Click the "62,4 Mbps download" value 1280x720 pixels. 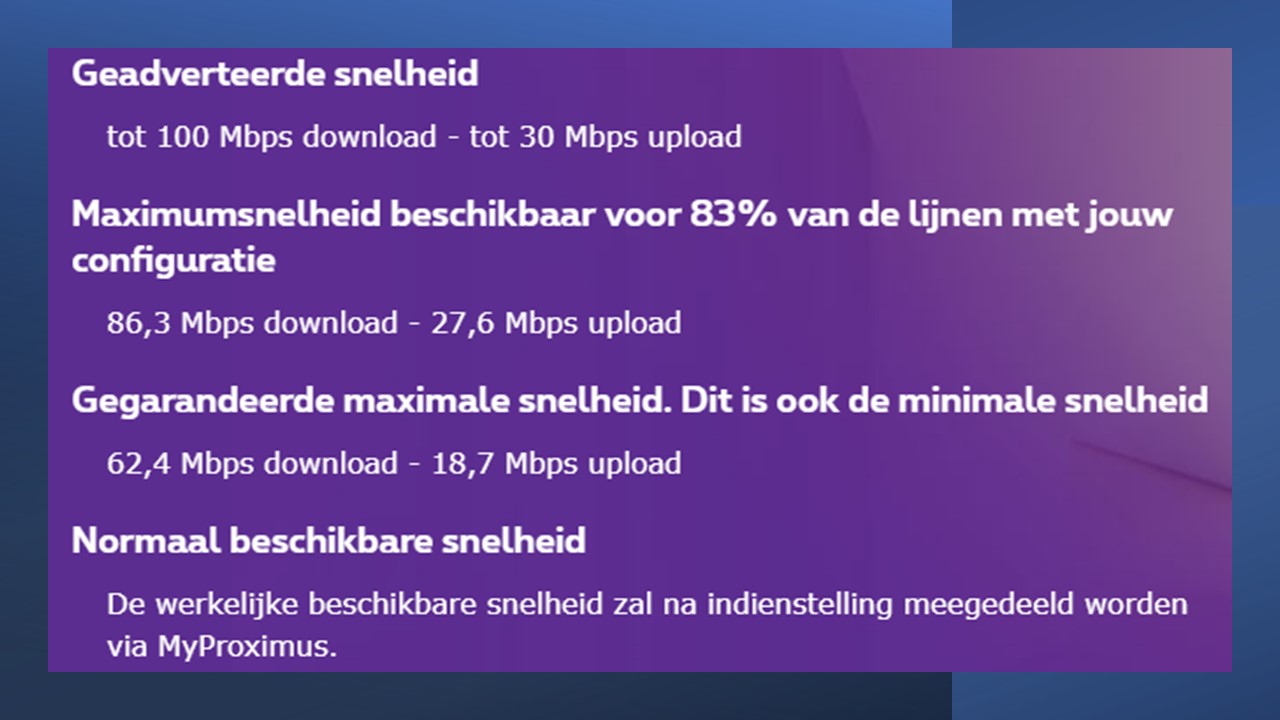coord(252,463)
